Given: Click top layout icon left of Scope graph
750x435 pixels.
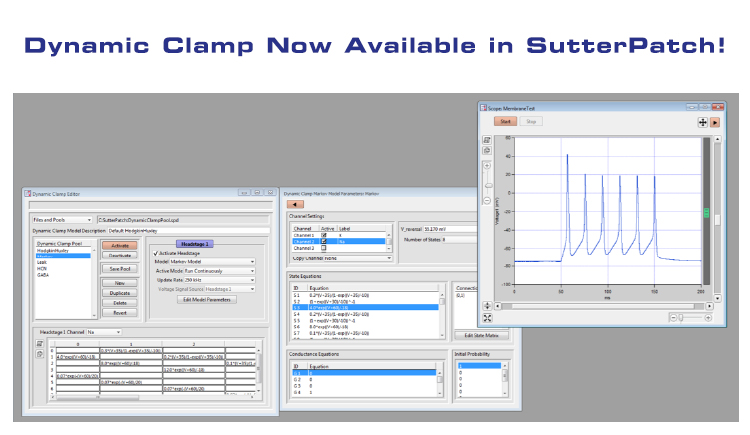Looking at the screenshot, I should (487, 140).
